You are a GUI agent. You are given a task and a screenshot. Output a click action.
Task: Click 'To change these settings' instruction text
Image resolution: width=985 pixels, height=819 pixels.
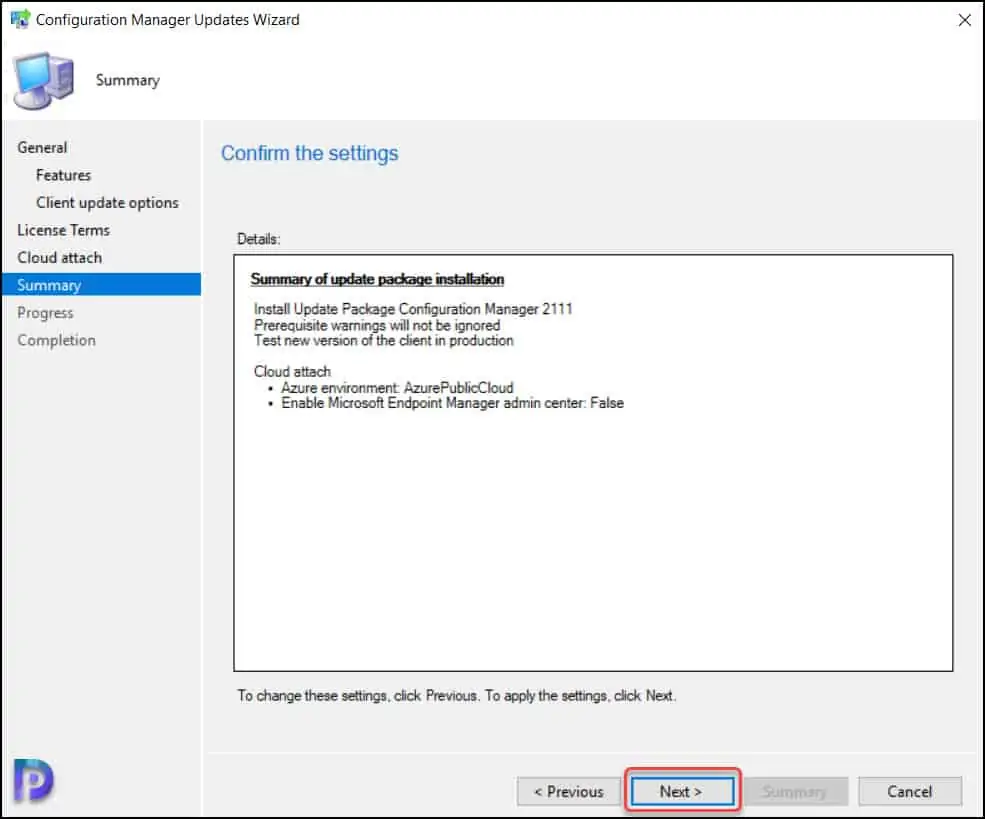click(x=457, y=696)
